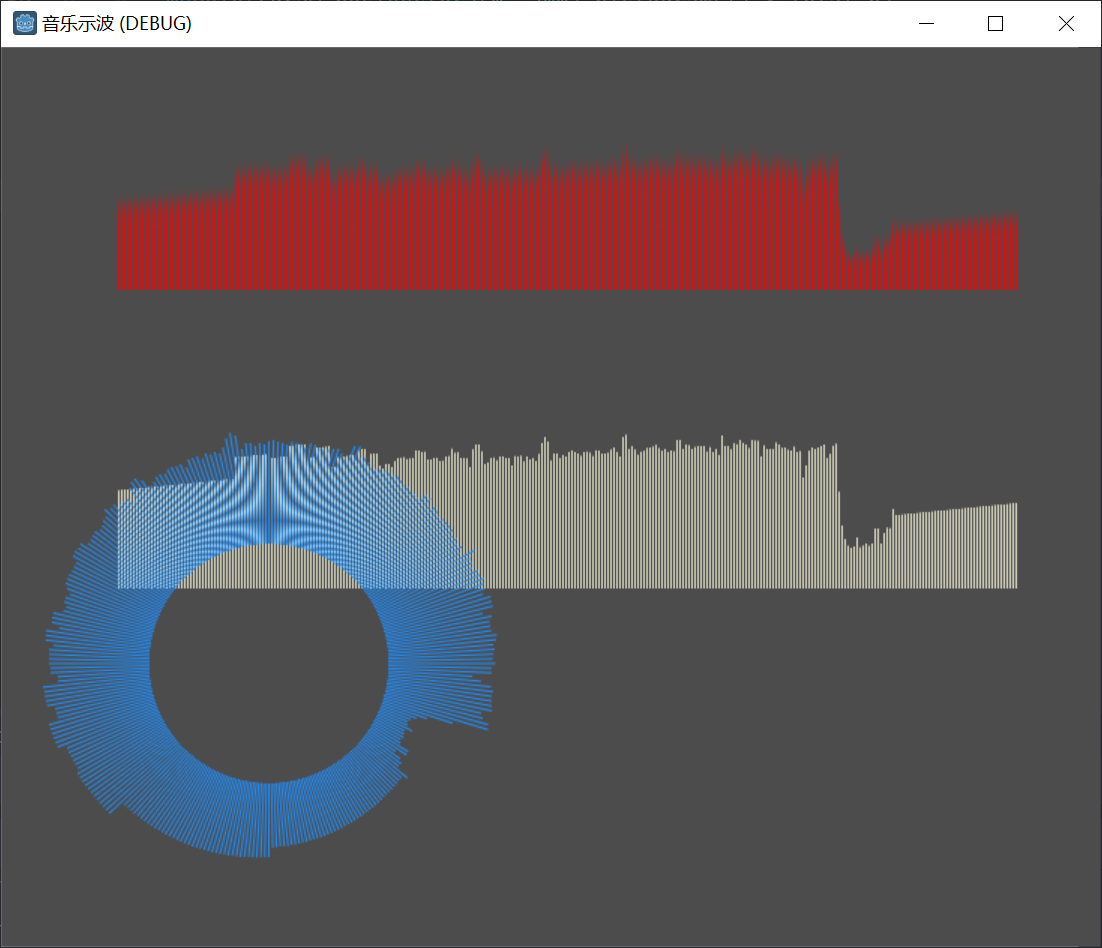Minimize the 音乐示波 debug window
This screenshot has width=1102, height=948.
(x=926, y=24)
